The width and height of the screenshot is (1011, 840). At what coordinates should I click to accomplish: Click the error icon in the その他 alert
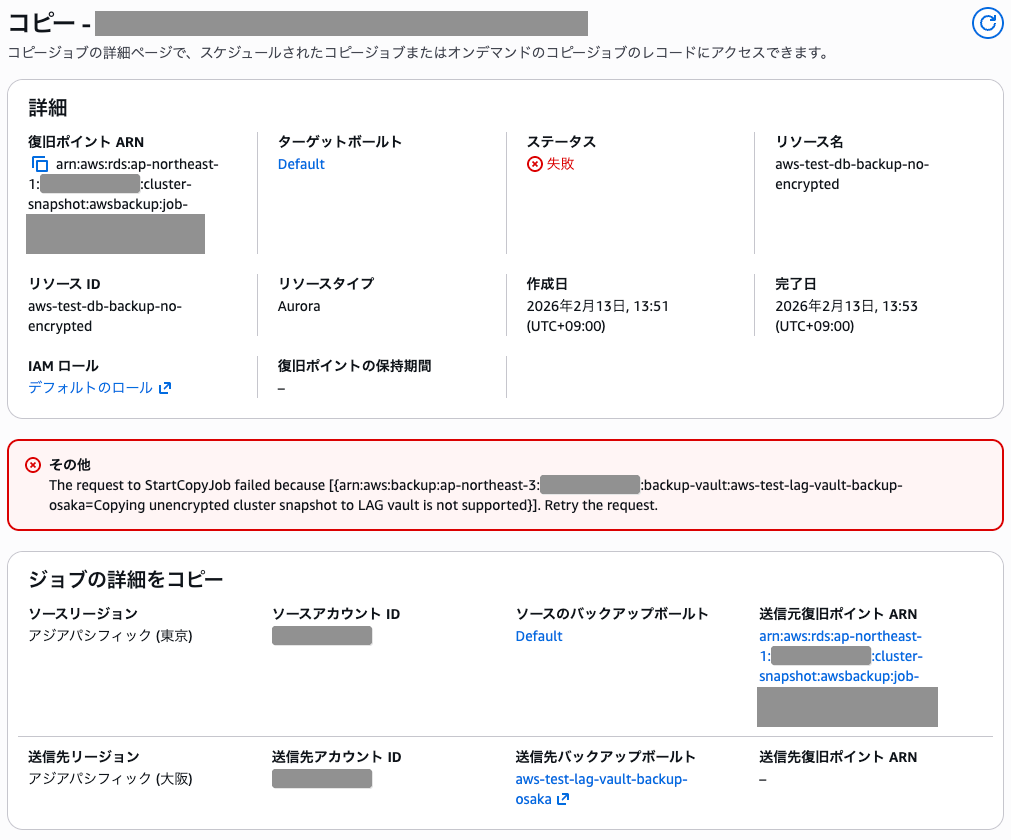point(35,463)
